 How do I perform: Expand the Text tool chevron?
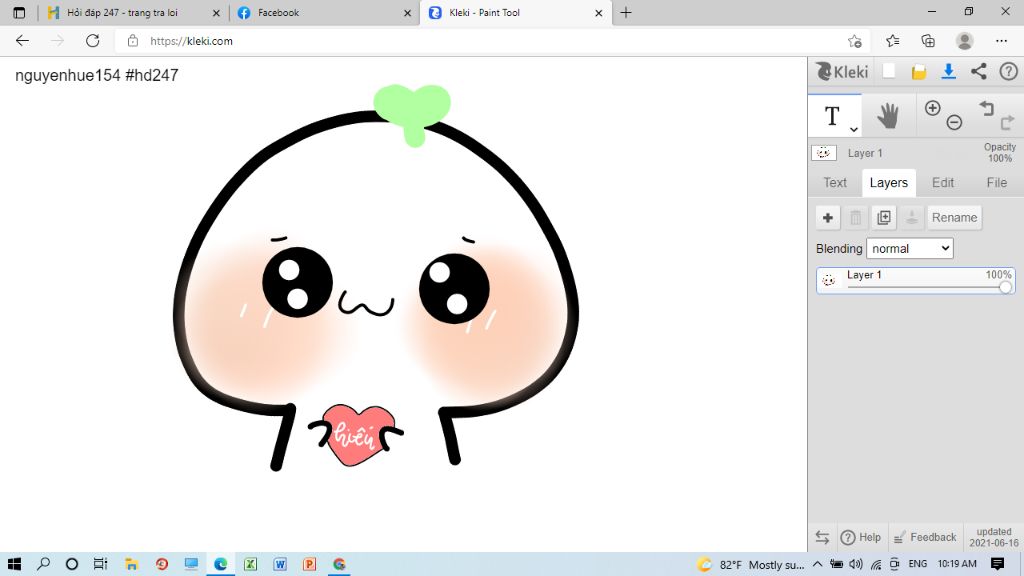tap(854, 130)
